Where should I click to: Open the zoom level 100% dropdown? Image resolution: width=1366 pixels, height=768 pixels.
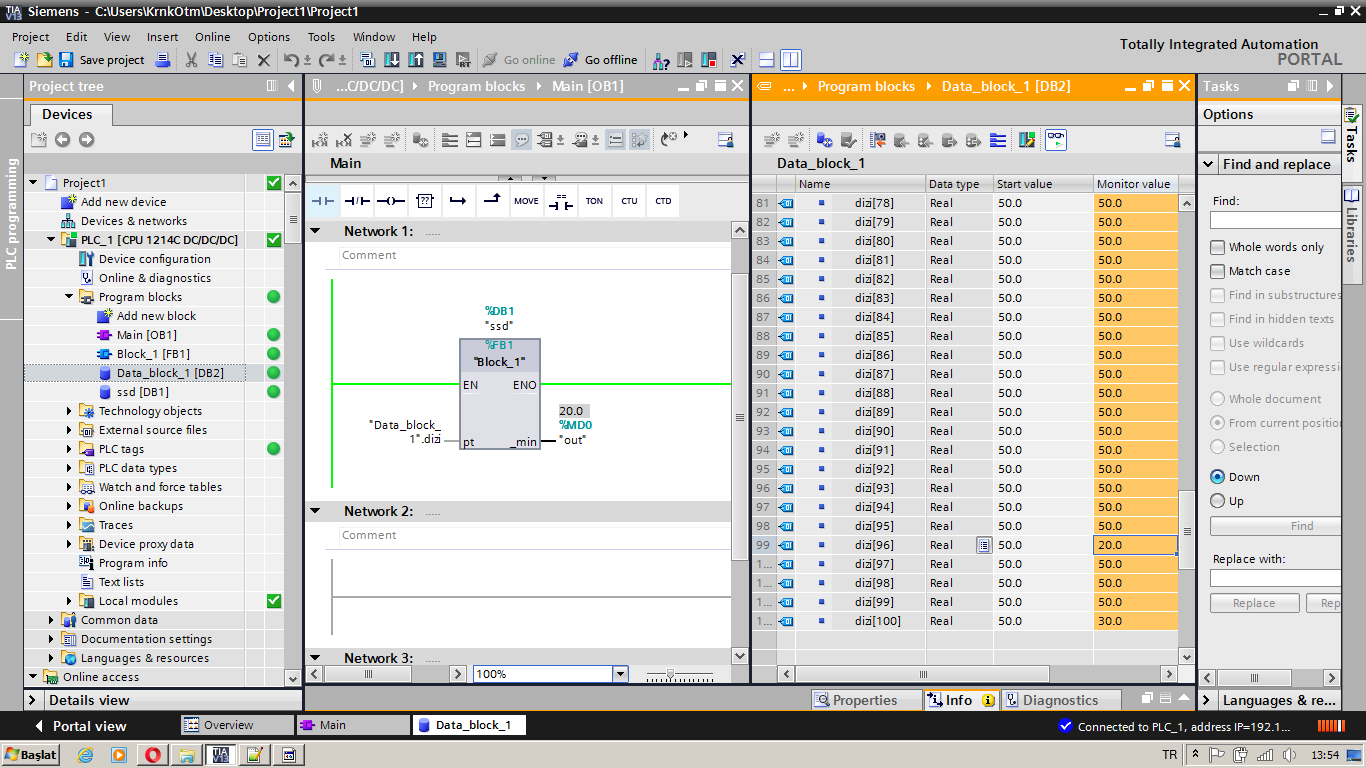[x=620, y=674]
